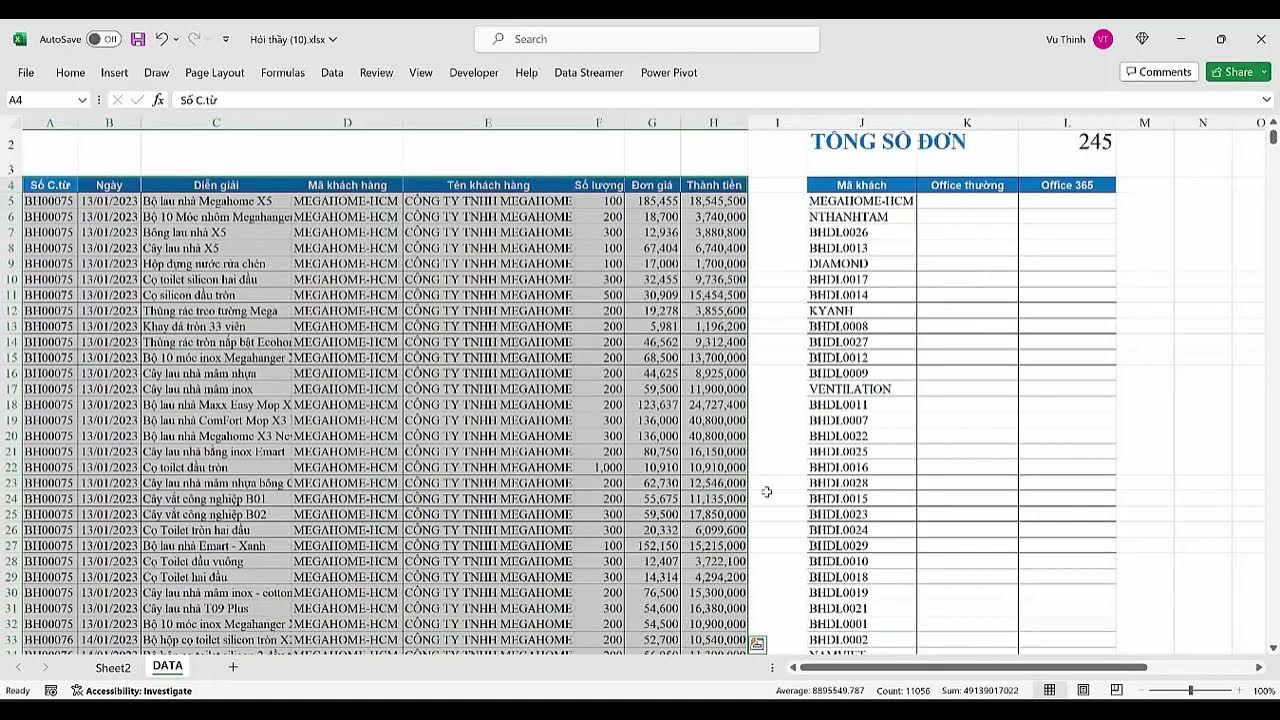Image resolution: width=1280 pixels, height=720 pixels.
Task: Click the cell showing 245
Action: pyautogui.click(x=1095, y=142)
